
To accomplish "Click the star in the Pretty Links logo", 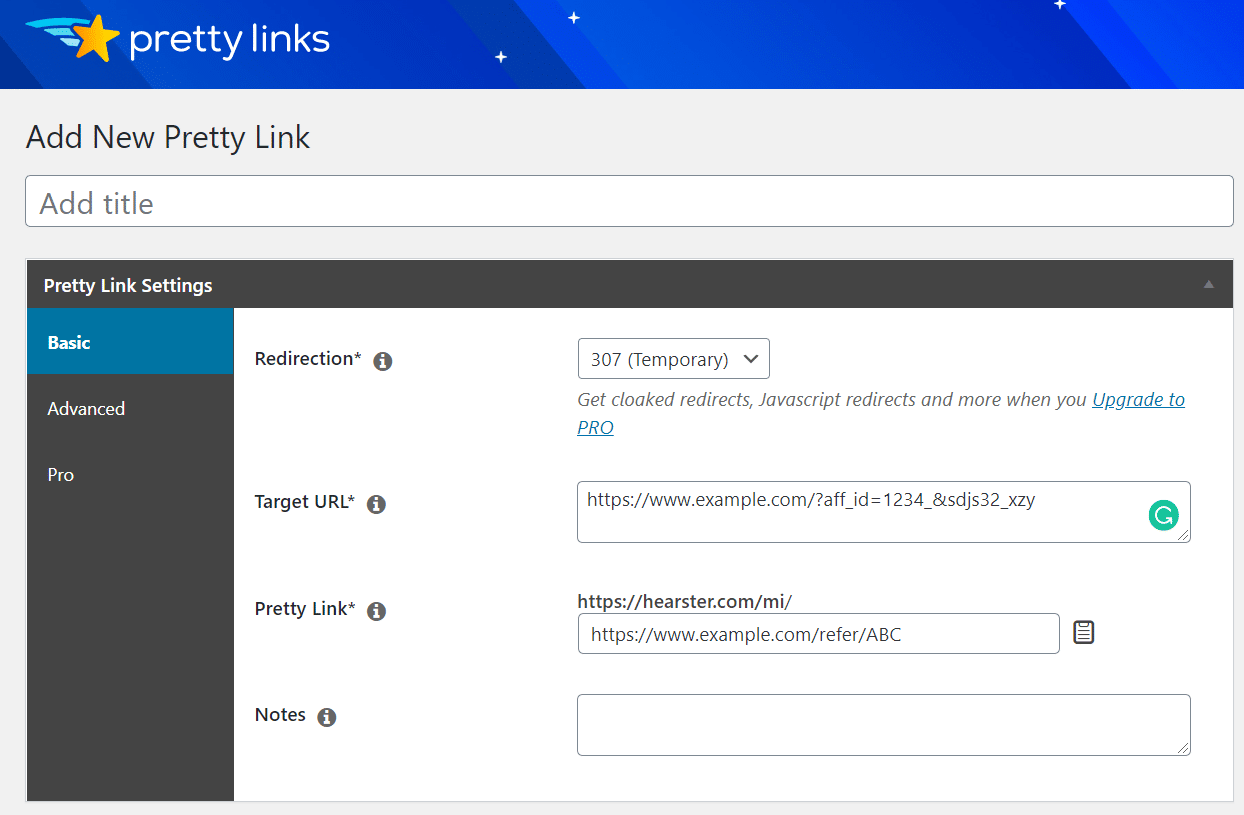I will (98, 39).
